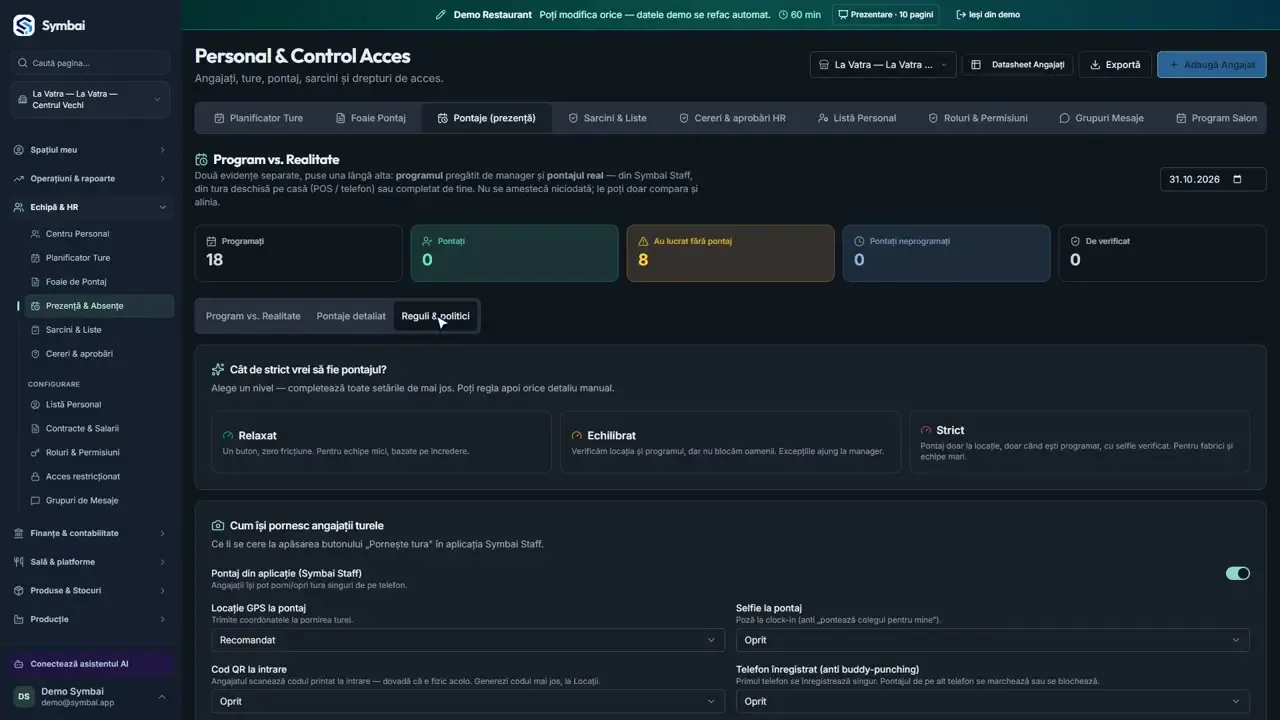This screenshot has width=1280, height=720.
Task: Select the Relaxat strictness level
Action: pos(381,442)
